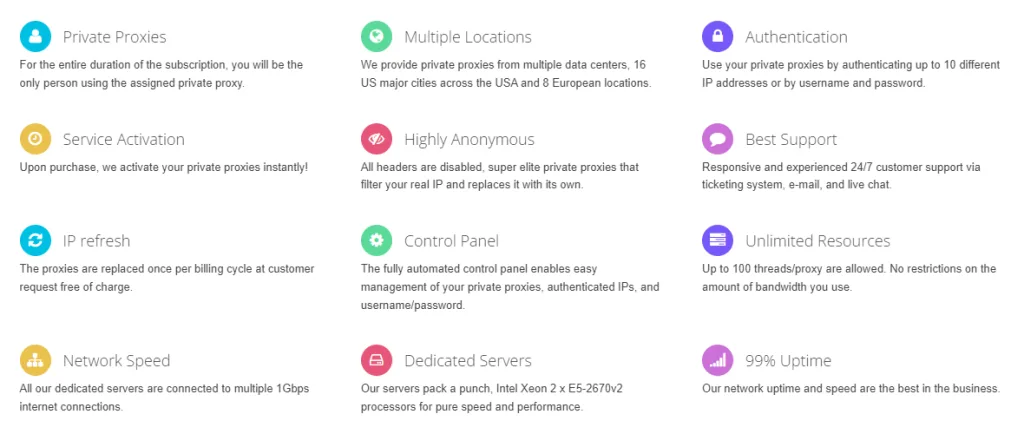Screen dimensions: 1024x434
Task: Click the Unlimited Resources server stack icon
Action: (x=717, y=241)
